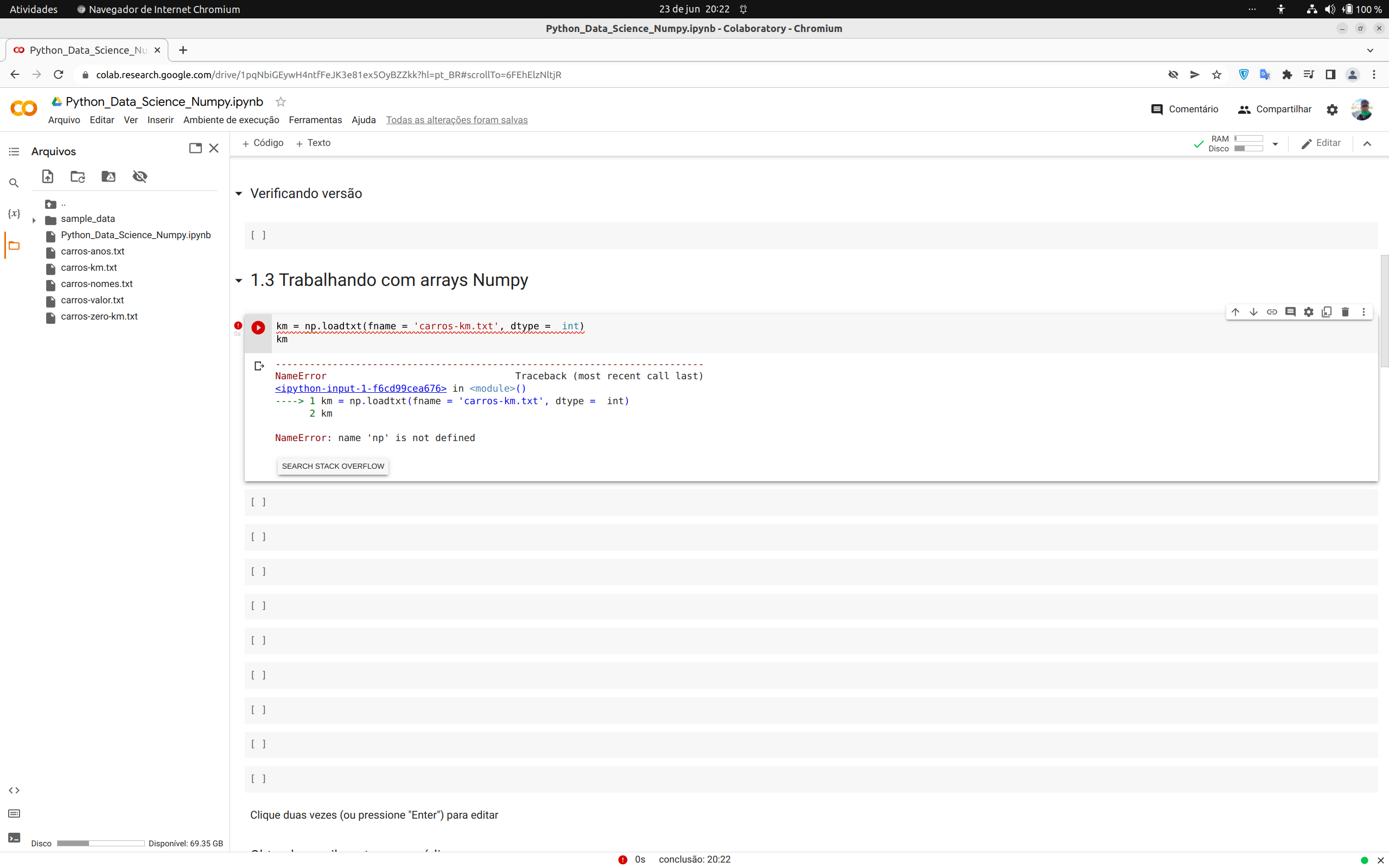Open Inserir menu
This screenshot has width=1389, height=868.
(x=160, y=120)
